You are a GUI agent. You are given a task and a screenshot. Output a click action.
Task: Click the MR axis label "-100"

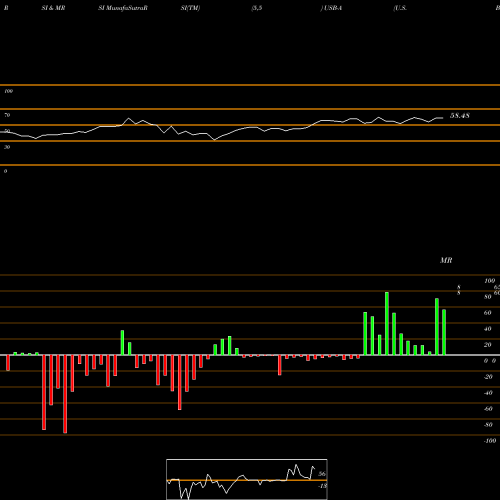click(490, 441)
